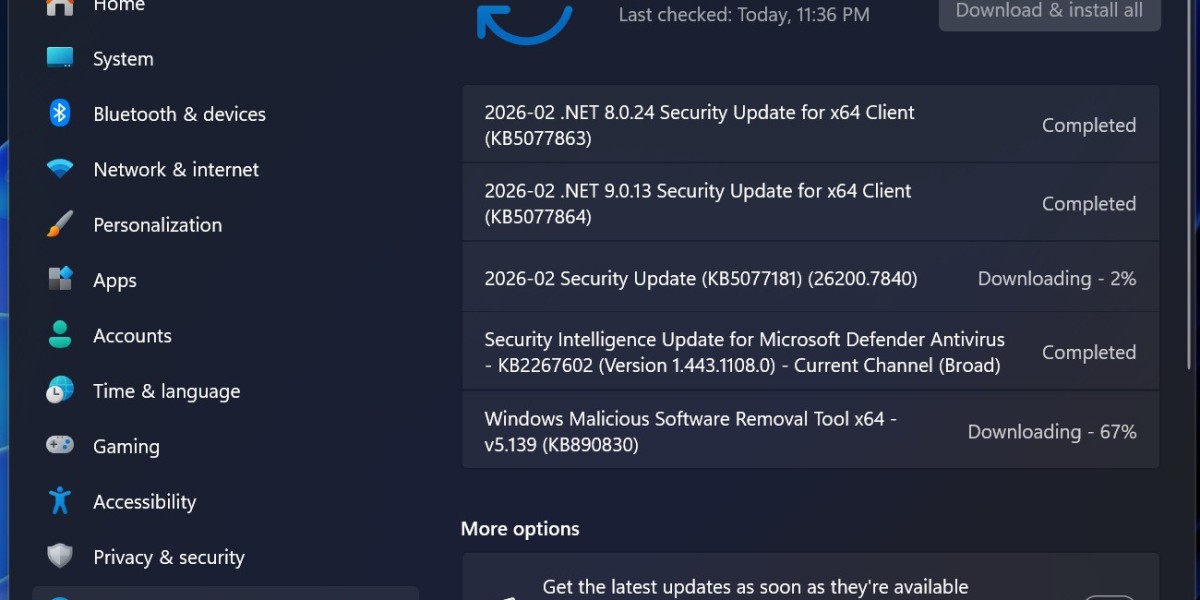The image size is (1200, 600).
Task: Open the Accessibility settings page
Action: [x=144, y=502]
